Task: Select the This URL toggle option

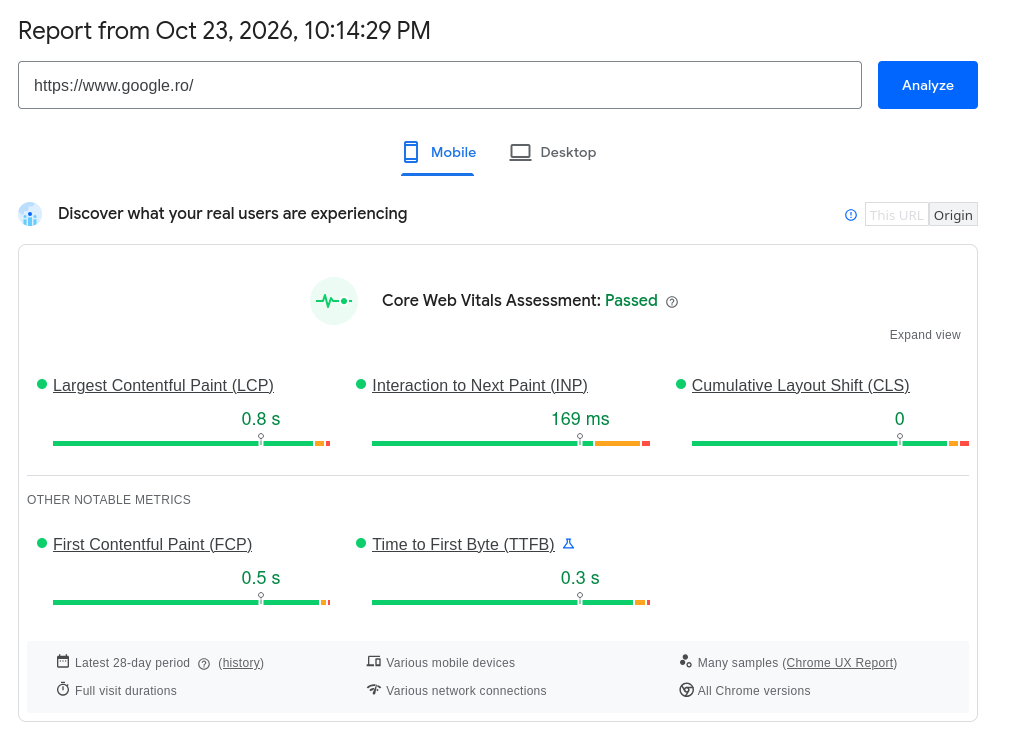Action: (897, 215)
